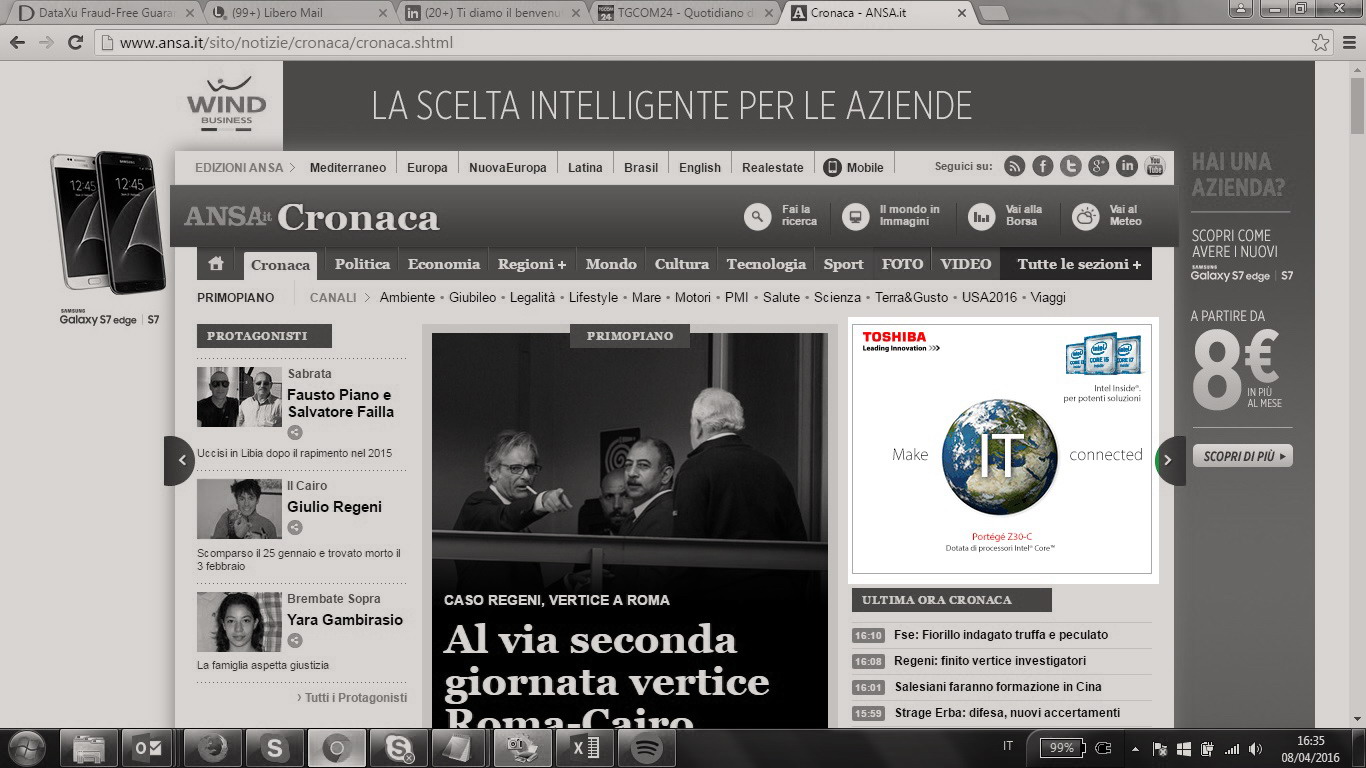Screen dimensions: 1366x768
Task: Expand 'Regioni +' section menu
Action: point(532,264)
